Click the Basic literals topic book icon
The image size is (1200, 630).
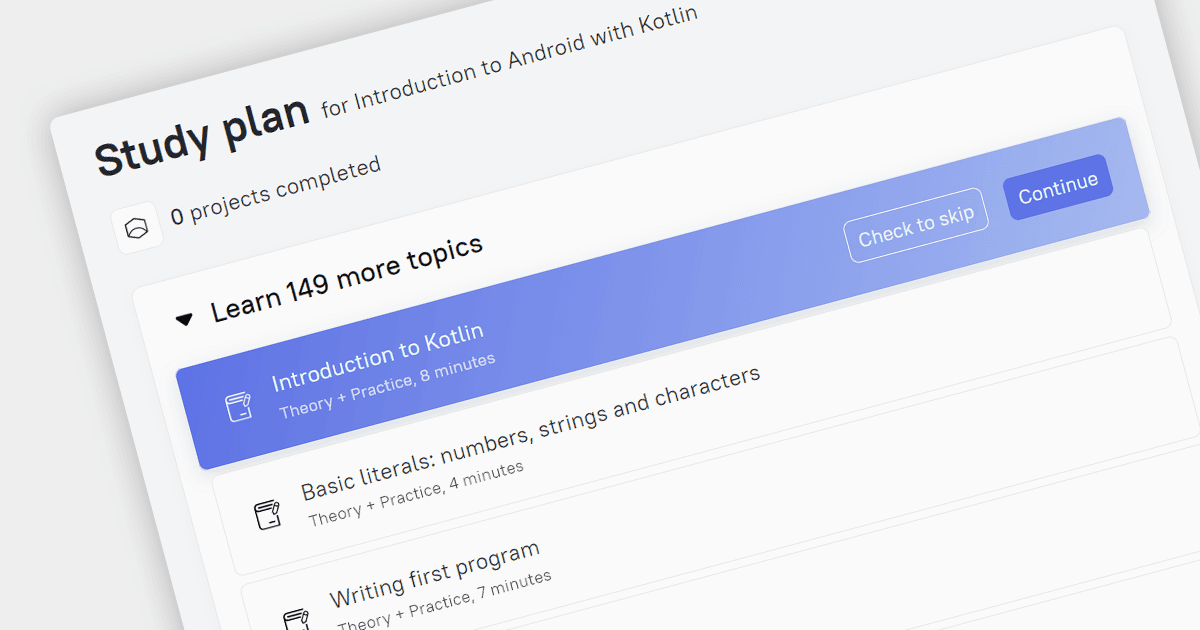pos(266,514)
